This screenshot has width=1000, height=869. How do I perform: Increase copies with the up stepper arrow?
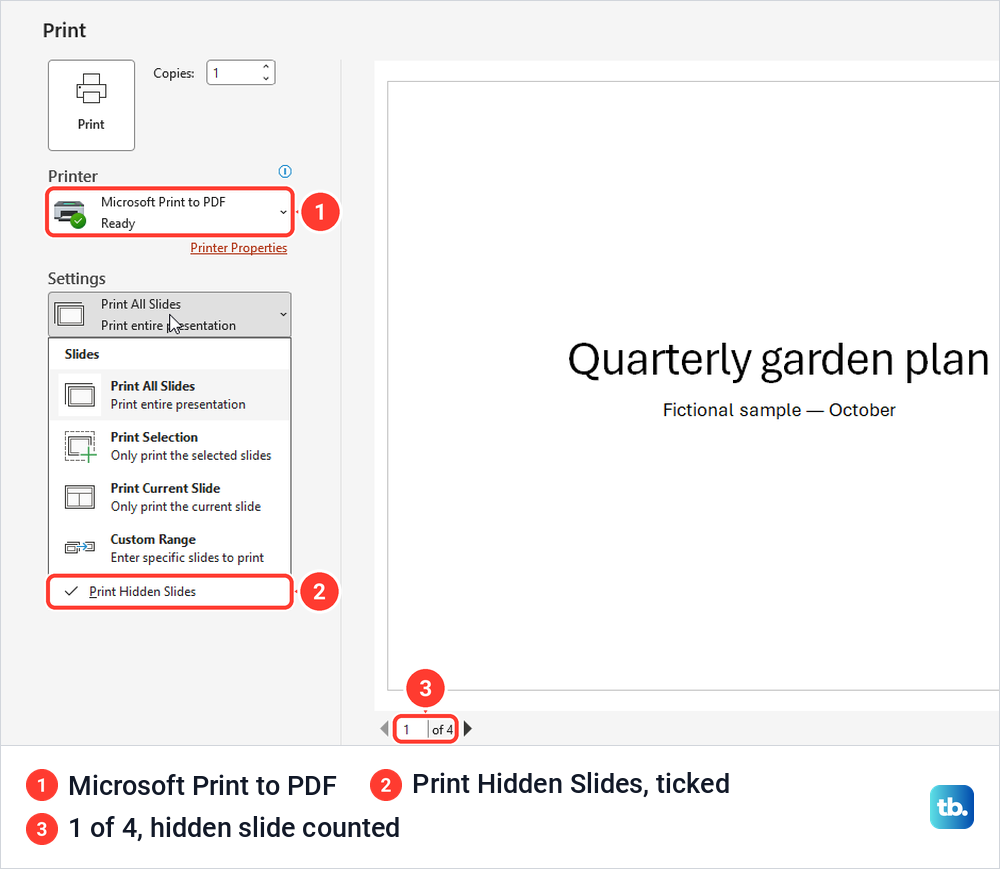point(266,67)
